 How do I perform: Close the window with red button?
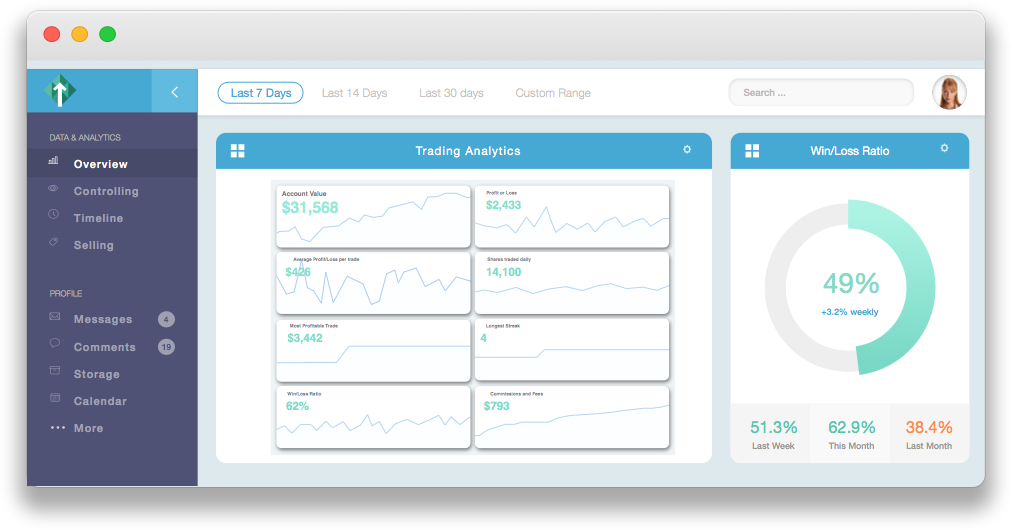pos(52,34)
